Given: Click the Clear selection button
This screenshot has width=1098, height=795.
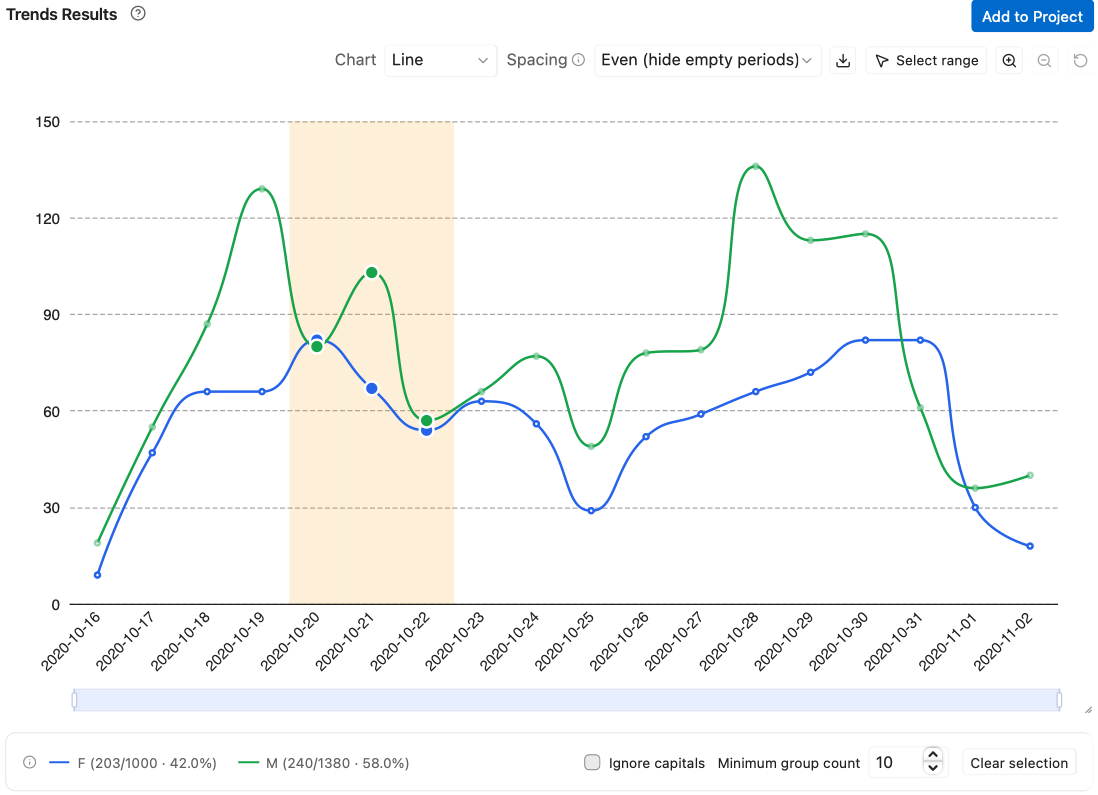Looking at the screenshot, I should coord(1019,763).
